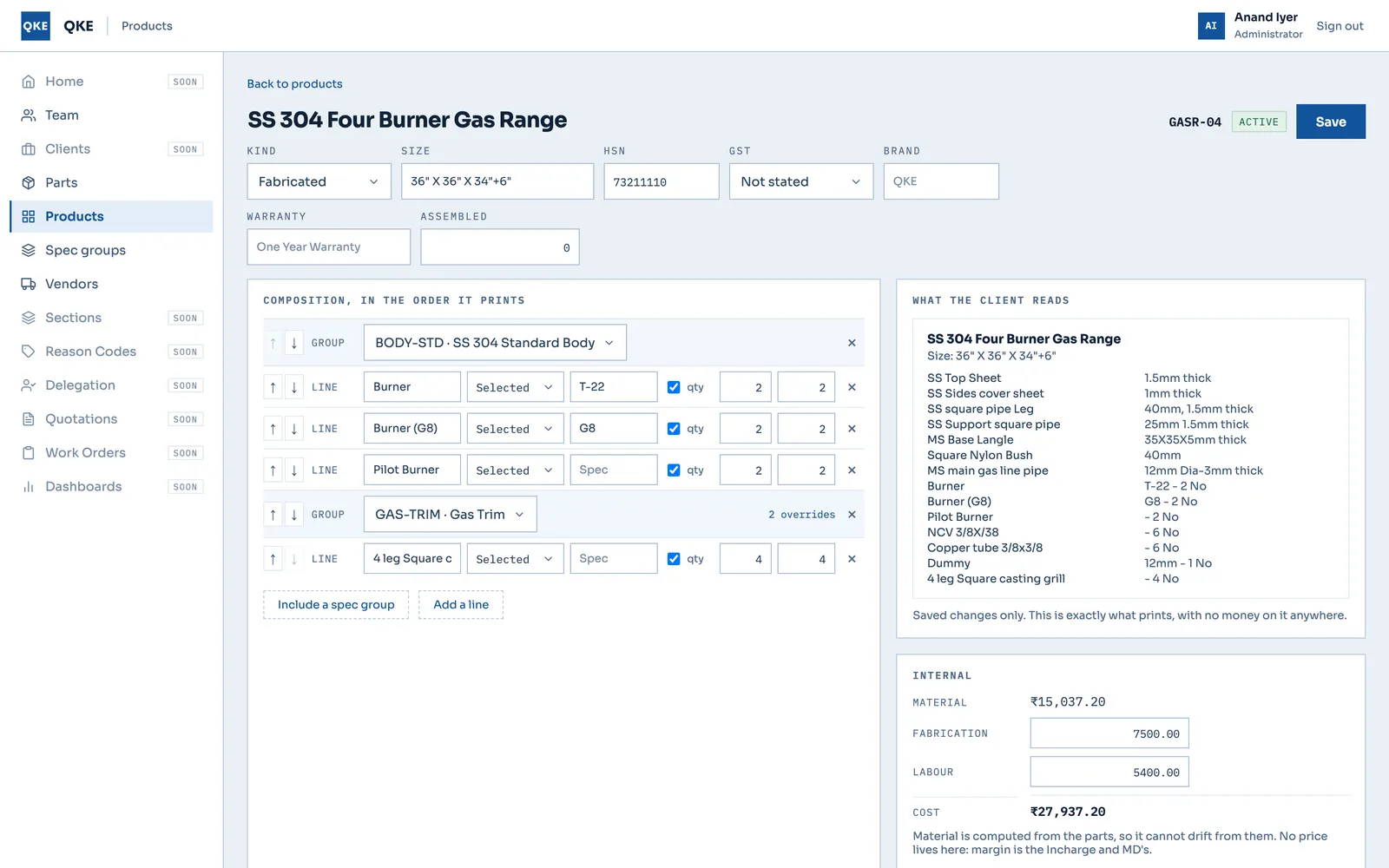Image resolution: width=1389 pixels, height=868 pixels.
Task: Follow the Back to products link
Action: [x=294, y=84]
